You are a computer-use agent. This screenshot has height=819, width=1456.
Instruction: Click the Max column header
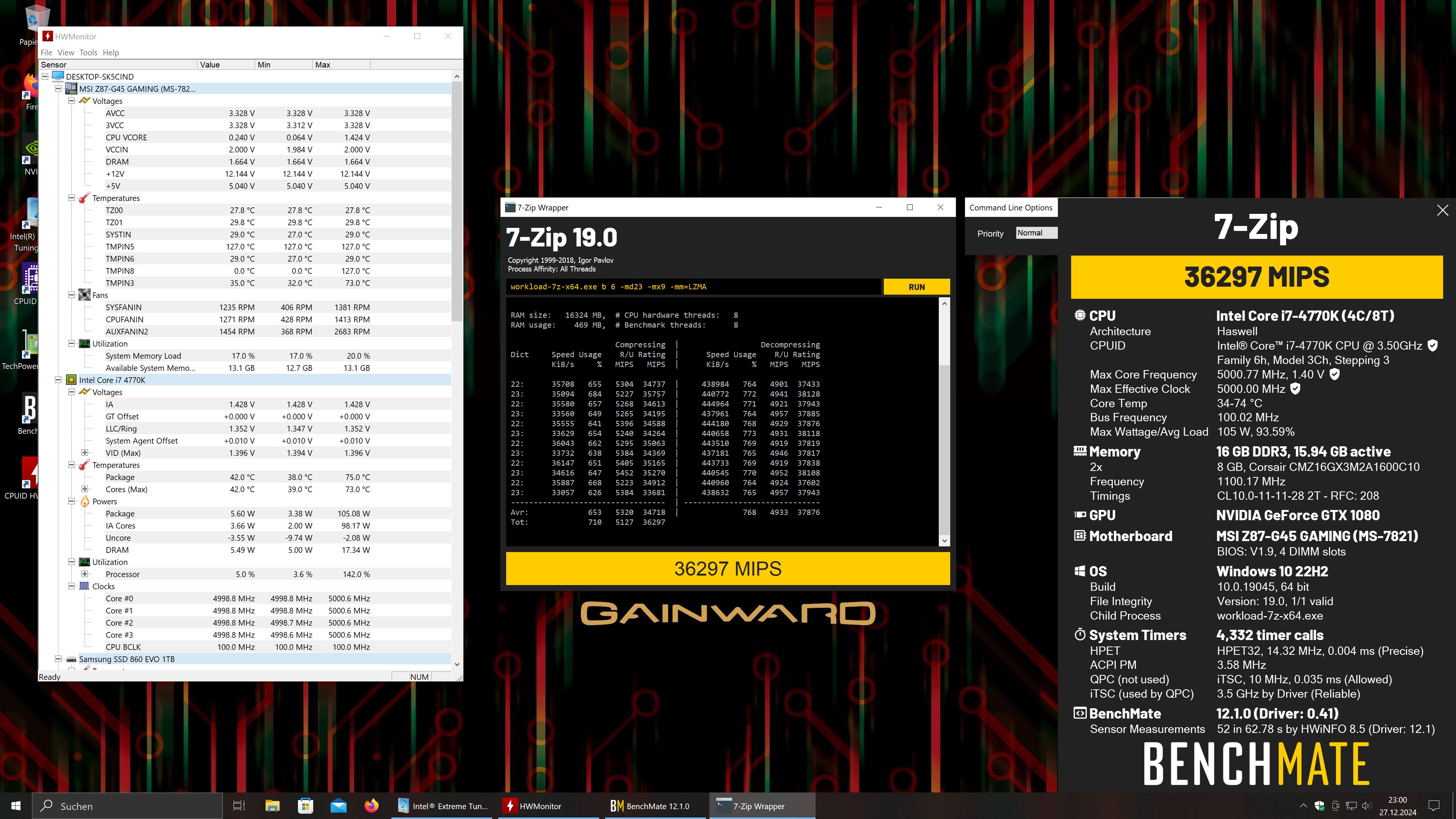(341, 64)
